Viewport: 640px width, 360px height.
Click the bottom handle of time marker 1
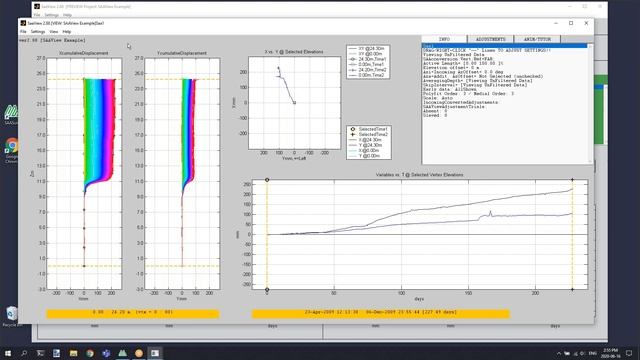click(267, 289)
